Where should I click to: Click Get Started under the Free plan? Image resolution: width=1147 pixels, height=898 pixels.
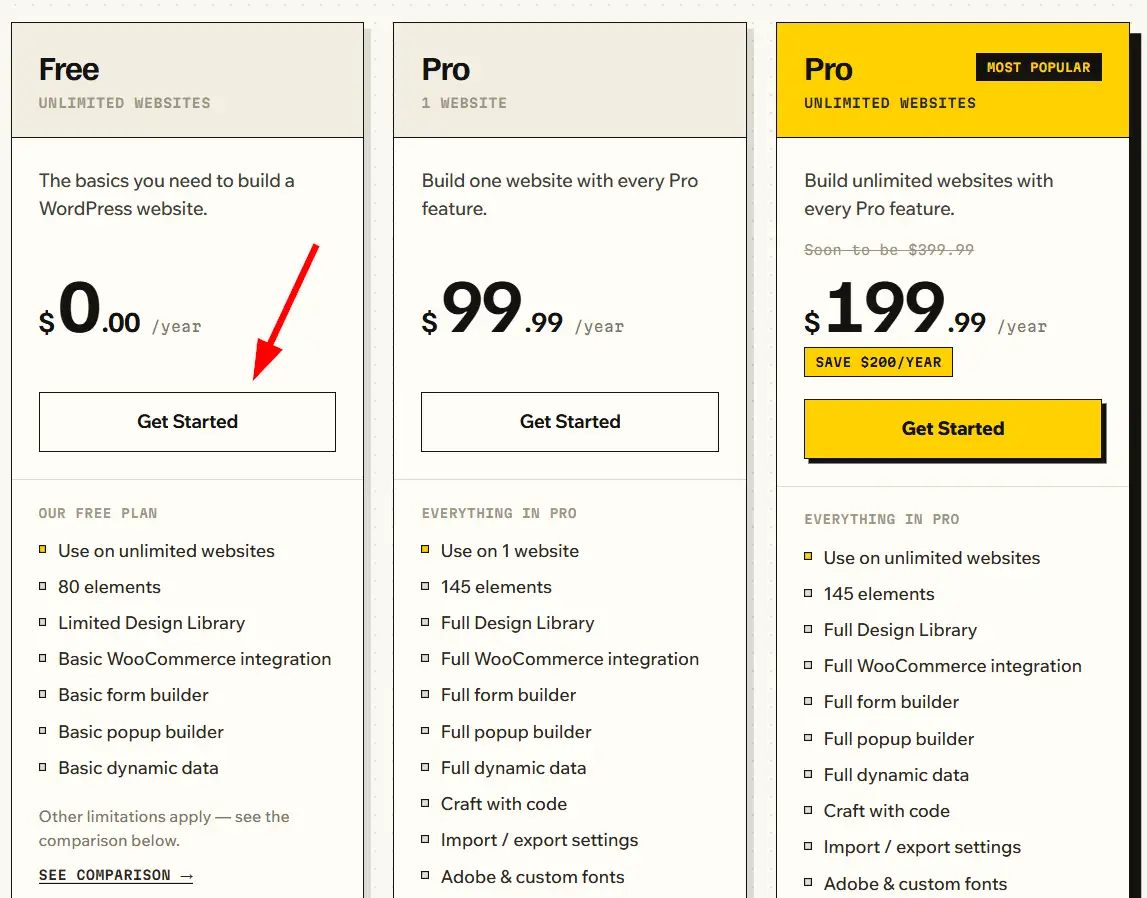(187, 422)
